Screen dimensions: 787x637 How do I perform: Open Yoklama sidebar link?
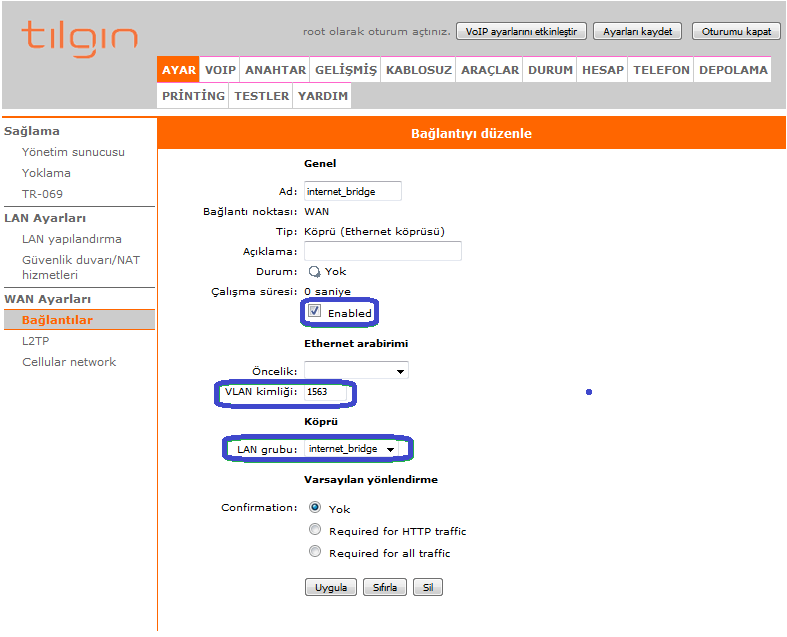pos(46,173)
